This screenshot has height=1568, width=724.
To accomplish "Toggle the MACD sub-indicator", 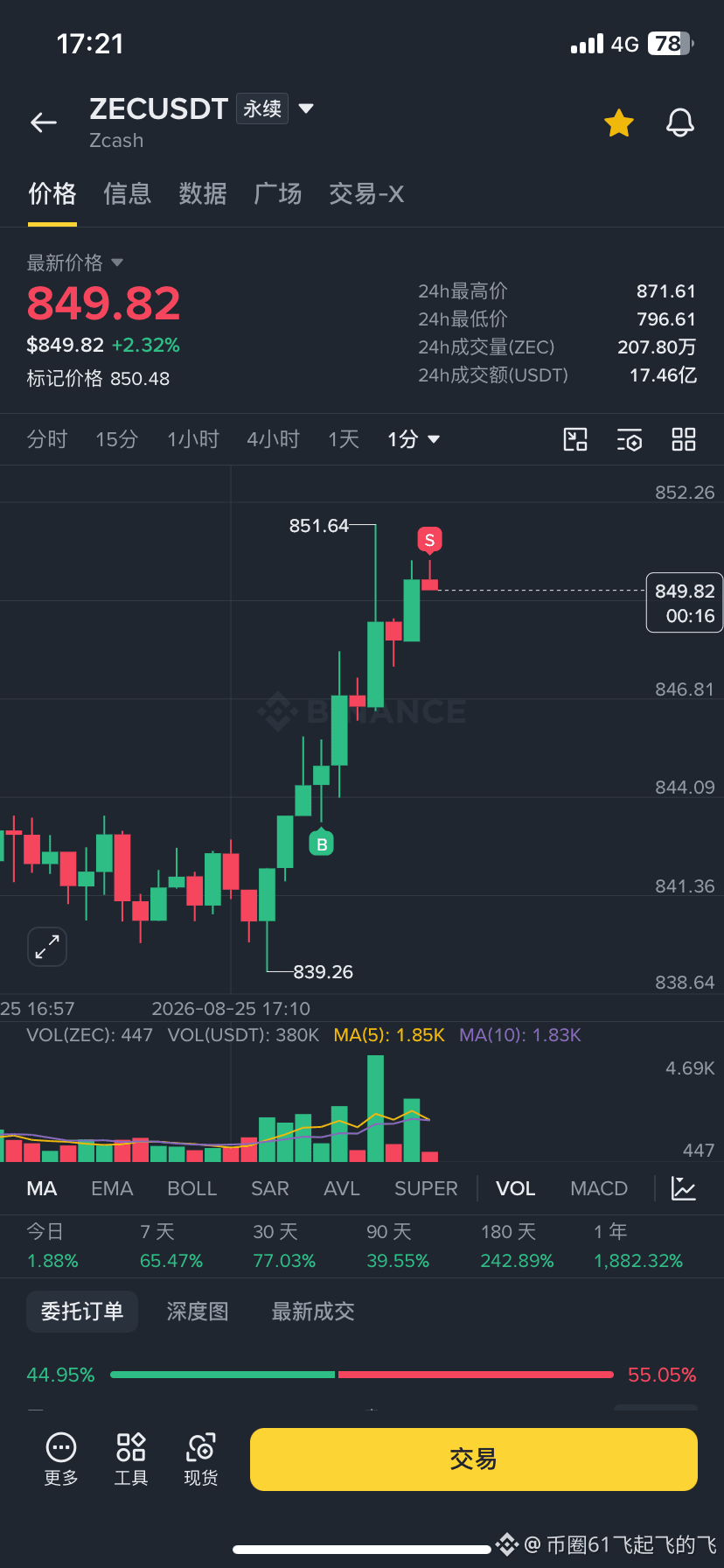I will [x=599, y=1188].
